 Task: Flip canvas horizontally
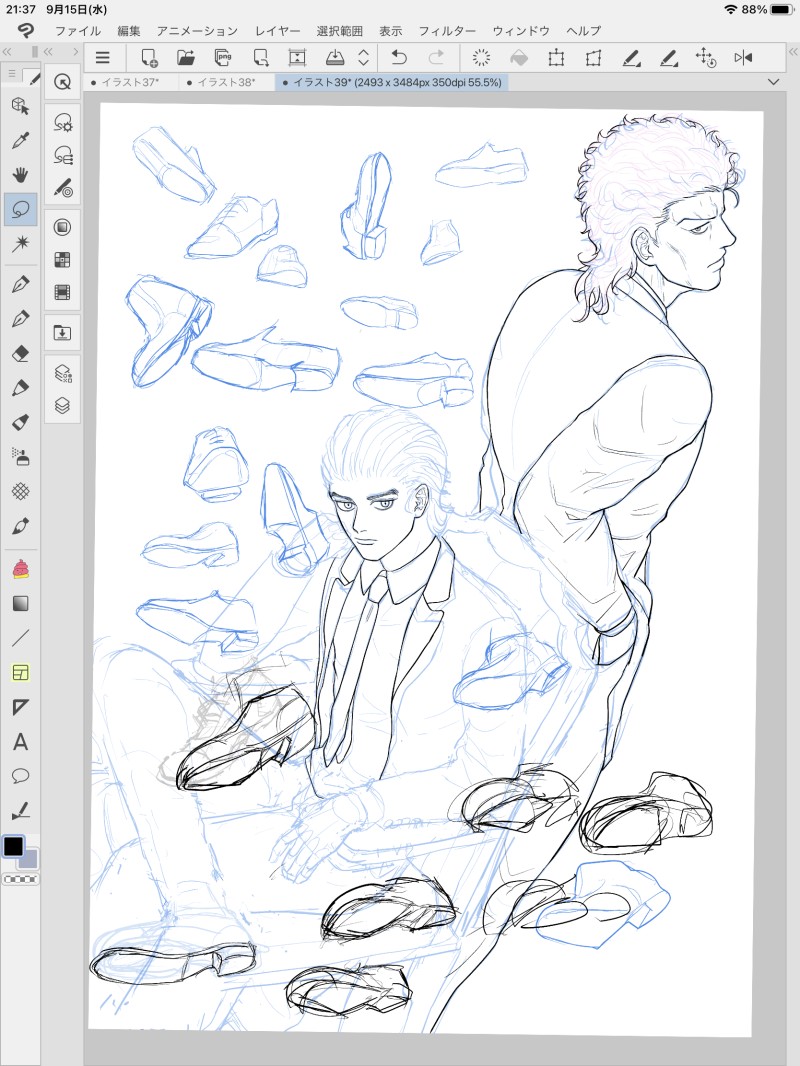(743, 58)
